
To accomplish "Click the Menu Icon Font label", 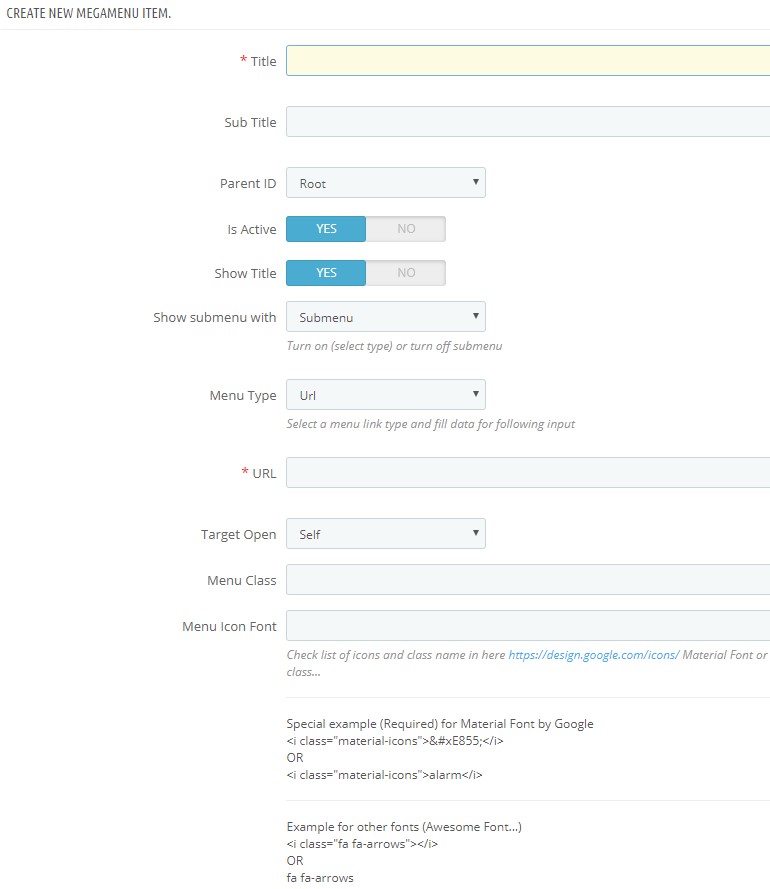I will (229, 626).
